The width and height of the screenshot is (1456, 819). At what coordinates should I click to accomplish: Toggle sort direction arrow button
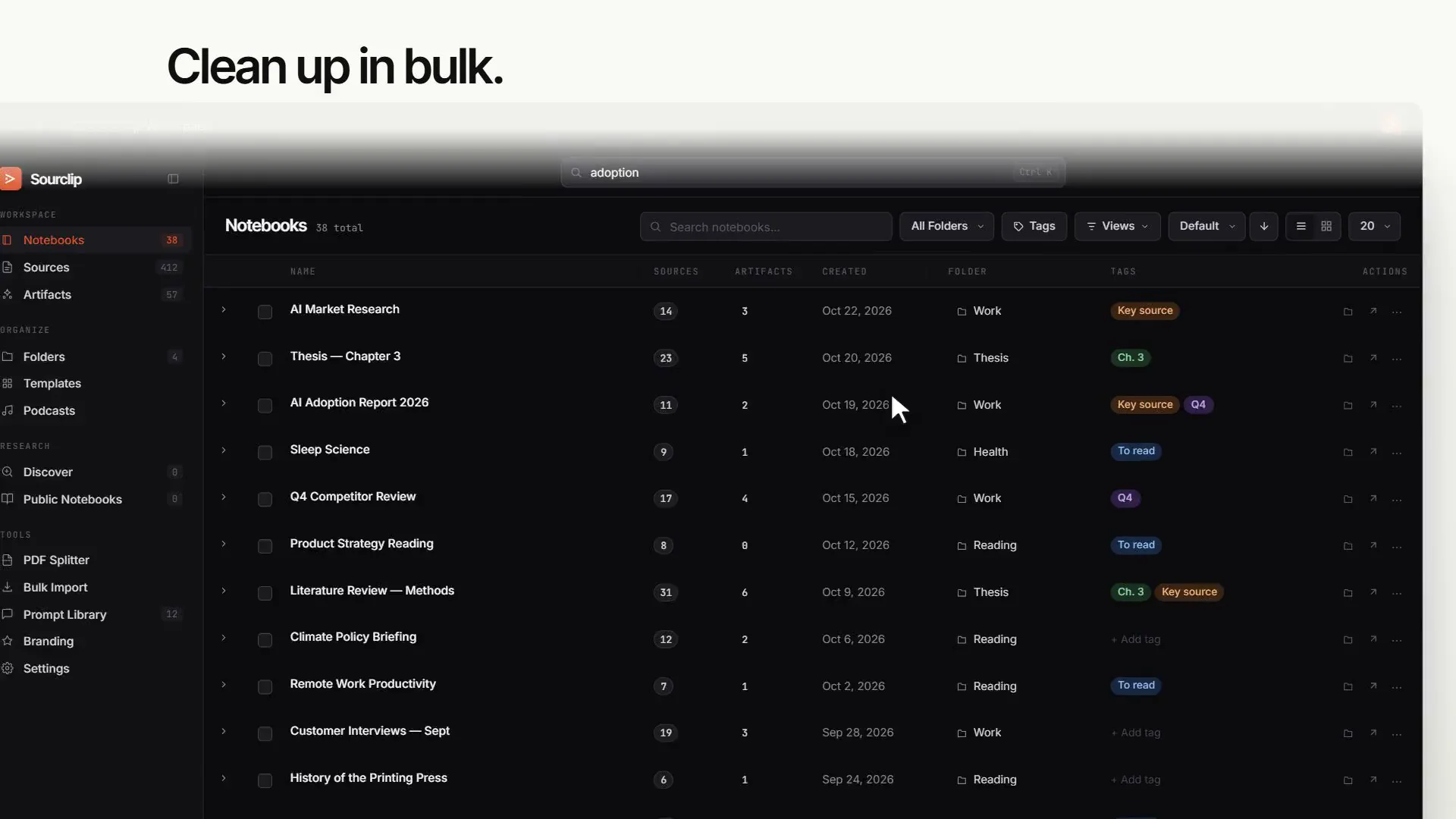pos(1264,226)
